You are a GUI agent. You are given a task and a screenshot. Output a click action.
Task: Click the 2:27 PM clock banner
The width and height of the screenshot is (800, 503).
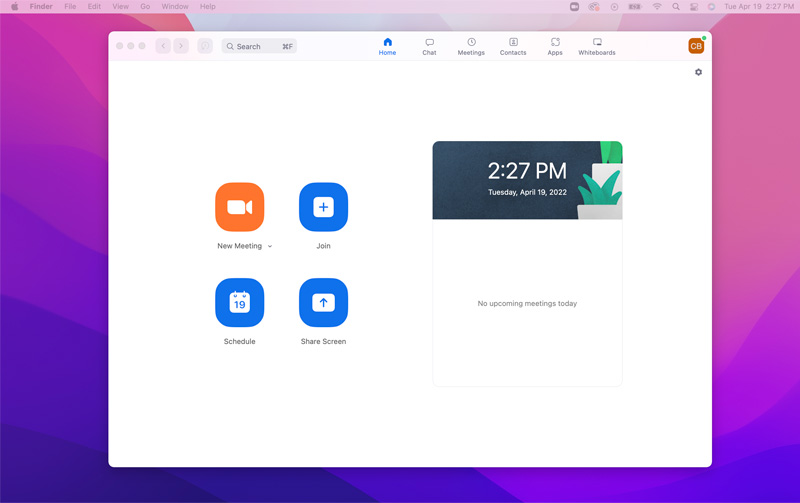(527, 180)
